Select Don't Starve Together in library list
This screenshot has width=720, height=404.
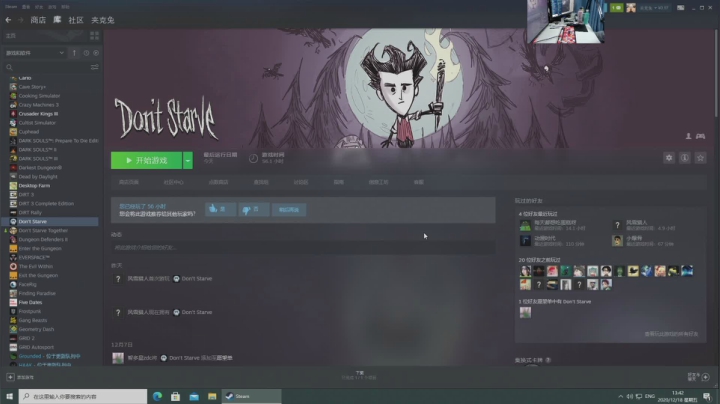pyautogui.click(x=43, y=230)
